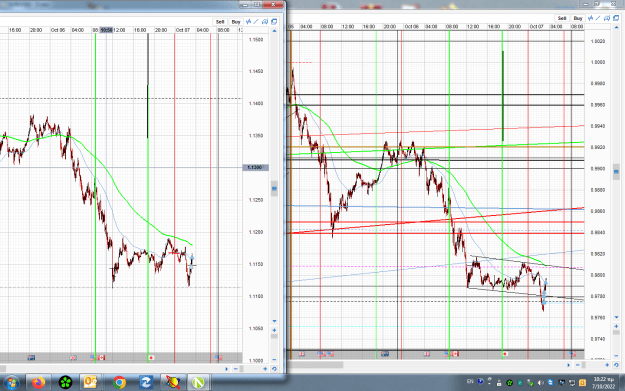The image size is (625, 391).
Task: Open Outlook from the taskbar
Action: point(90,383)
